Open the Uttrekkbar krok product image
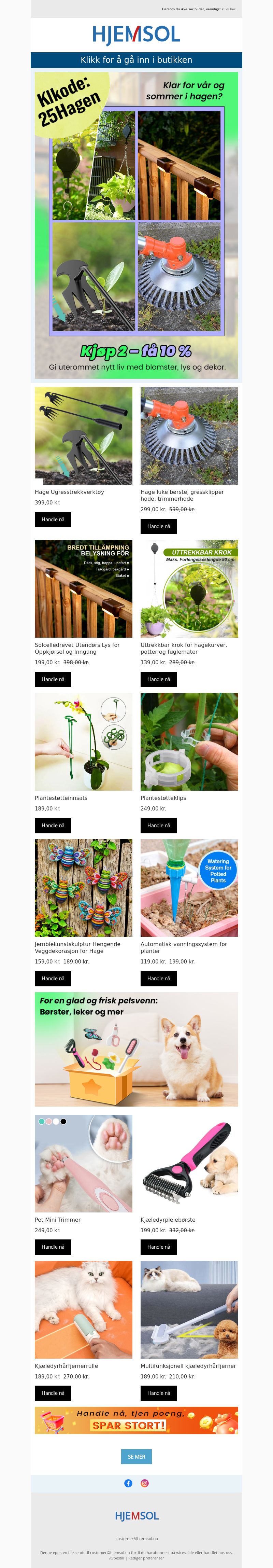The image size is (273, 1568). pos(189,588)
